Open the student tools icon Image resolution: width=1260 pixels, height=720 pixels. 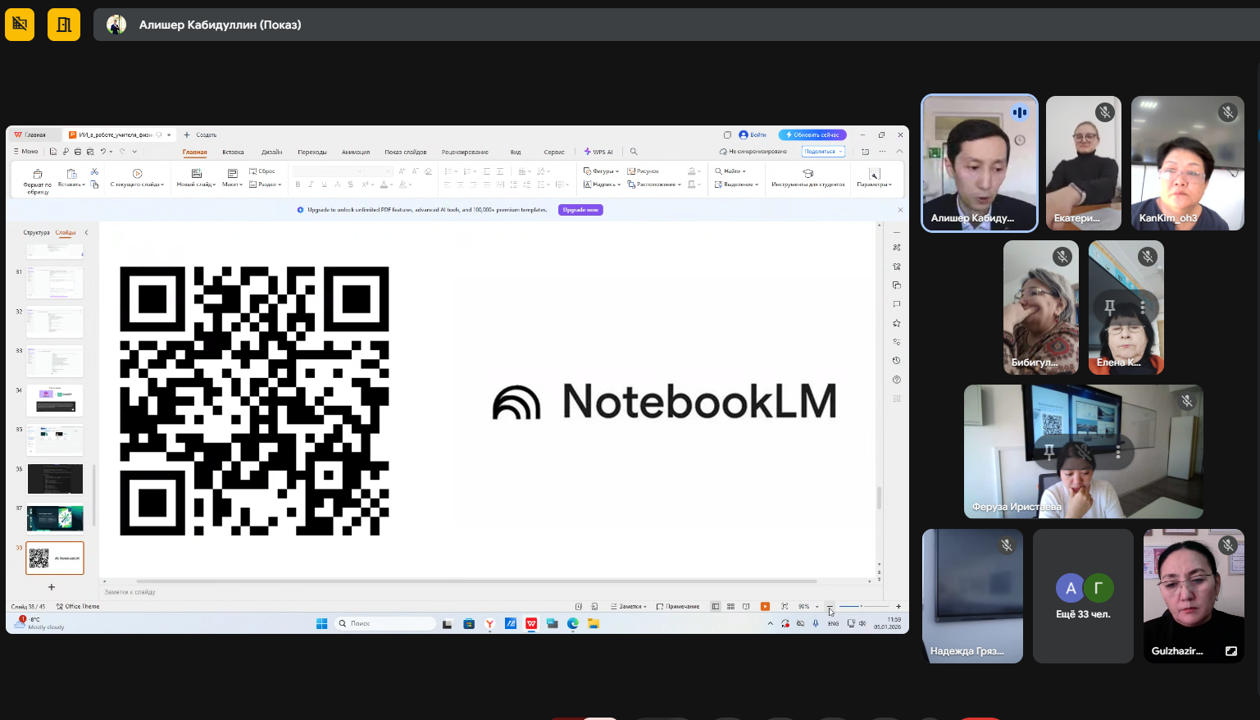(x=808, y=174)
